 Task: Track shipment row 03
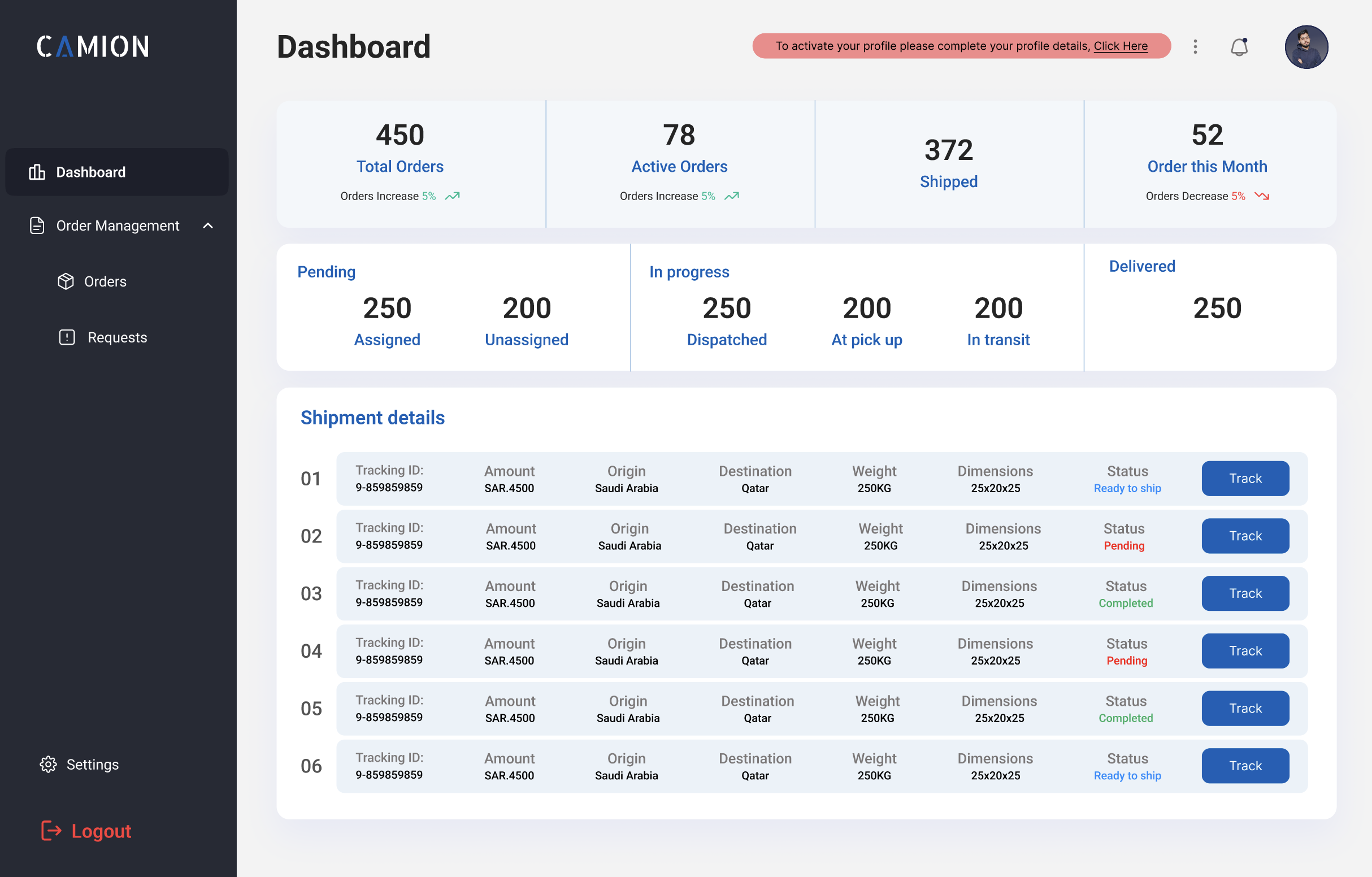1245,593
